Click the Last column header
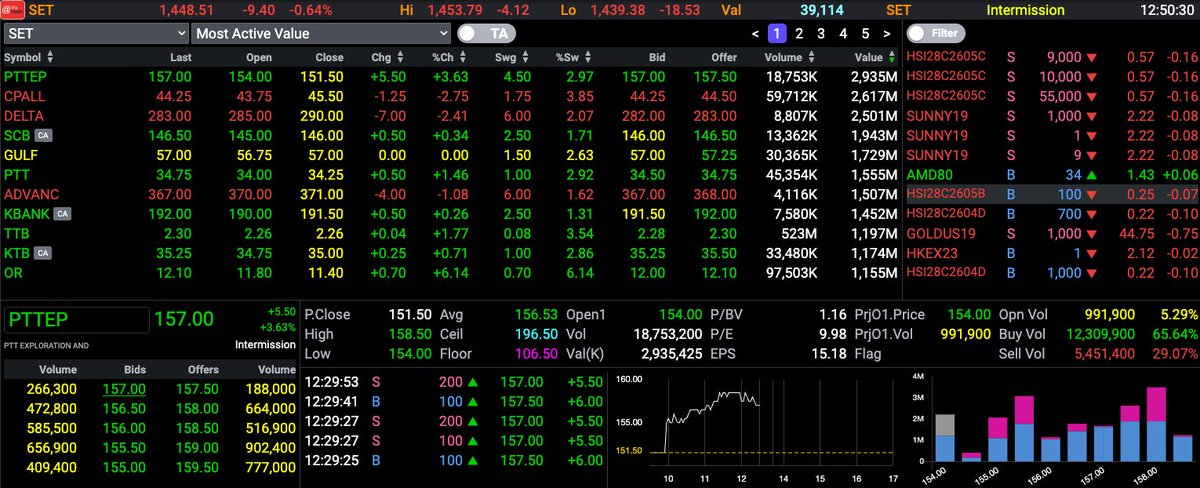This screenshot has height=488, width=1200. click(x=179, y=57)
